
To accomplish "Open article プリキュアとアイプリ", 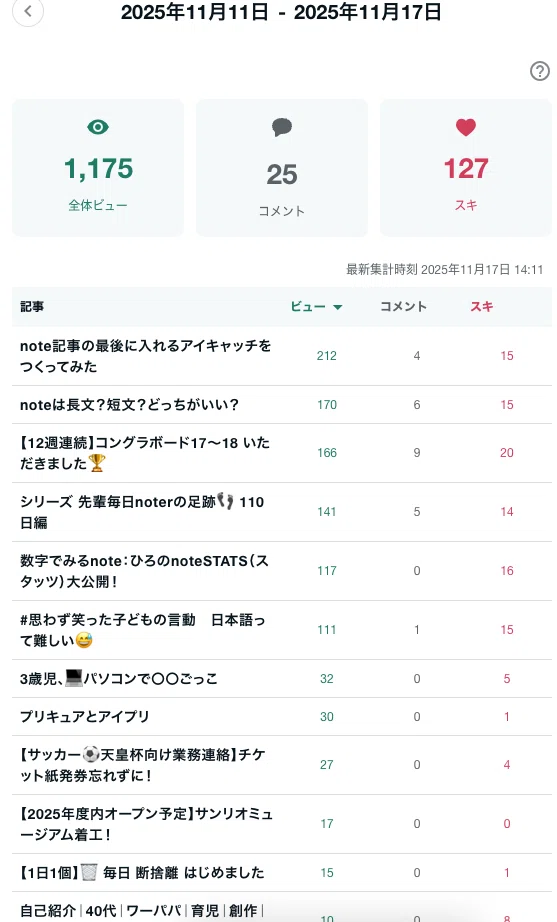I will point(85,716).
